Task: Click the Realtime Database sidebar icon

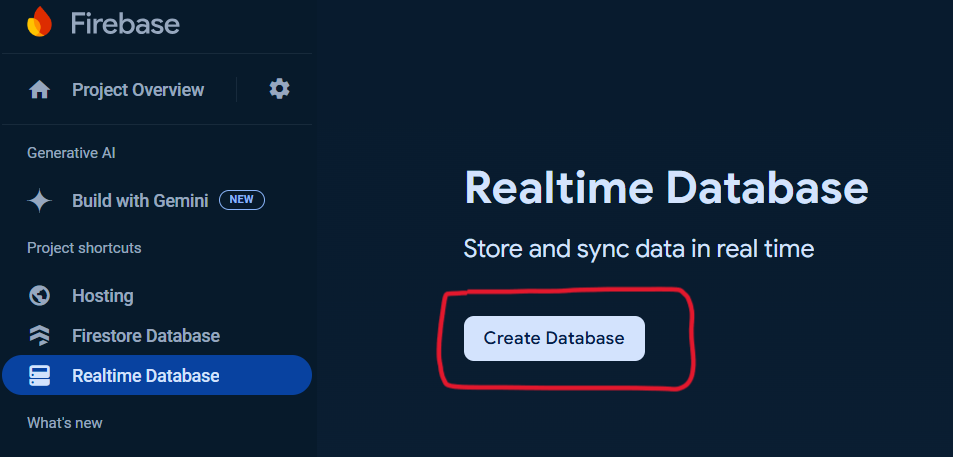Action: (x=40, y=376)
